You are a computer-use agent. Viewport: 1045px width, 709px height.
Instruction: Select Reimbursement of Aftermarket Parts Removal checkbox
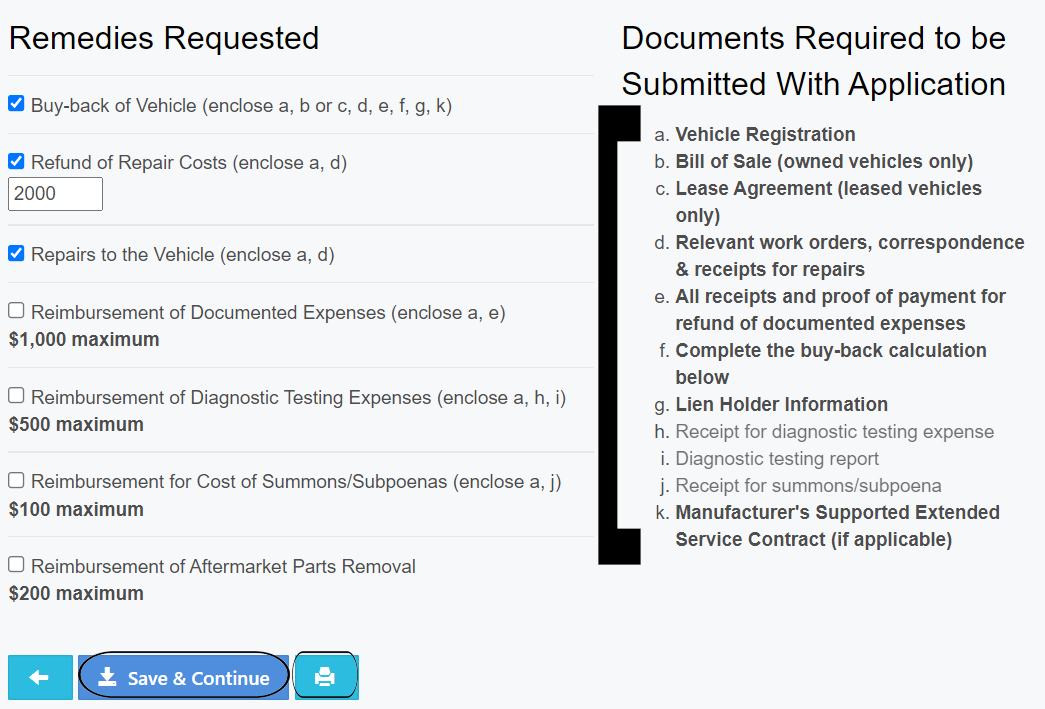(x=16, y=565)
